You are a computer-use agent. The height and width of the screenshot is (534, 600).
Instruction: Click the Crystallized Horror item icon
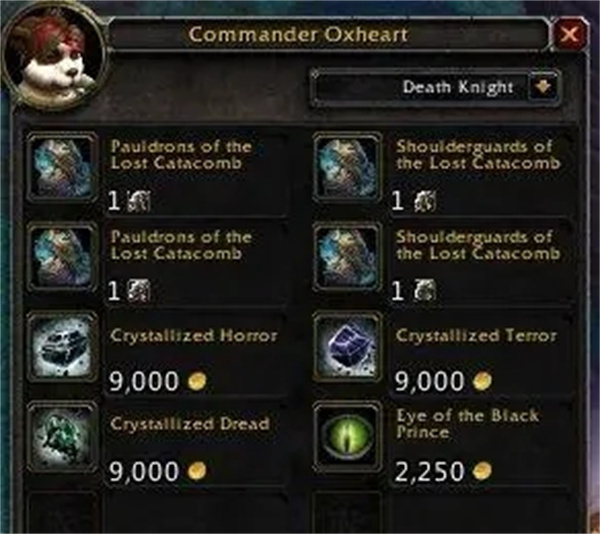pos(62,347)
